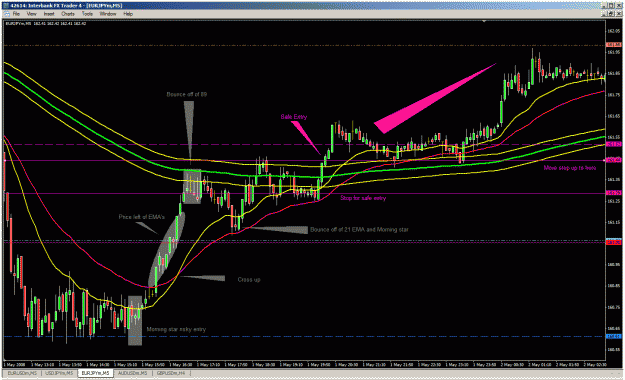Viewport: 625px width, 380px height.
Task: Select the 'Price left of EMA's' label
Action: pyautogui.click(x=142, y=217)
